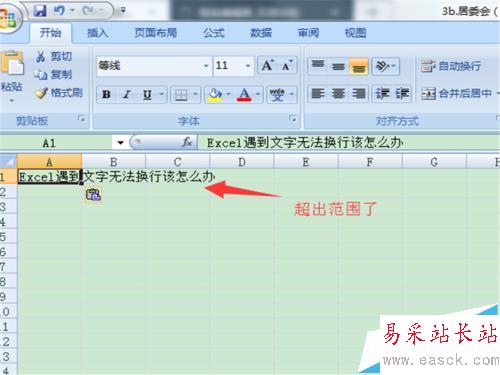The height and width of the screenshot is (375, 500).
Task: Increase indent
Action: (x=402, y=93)
